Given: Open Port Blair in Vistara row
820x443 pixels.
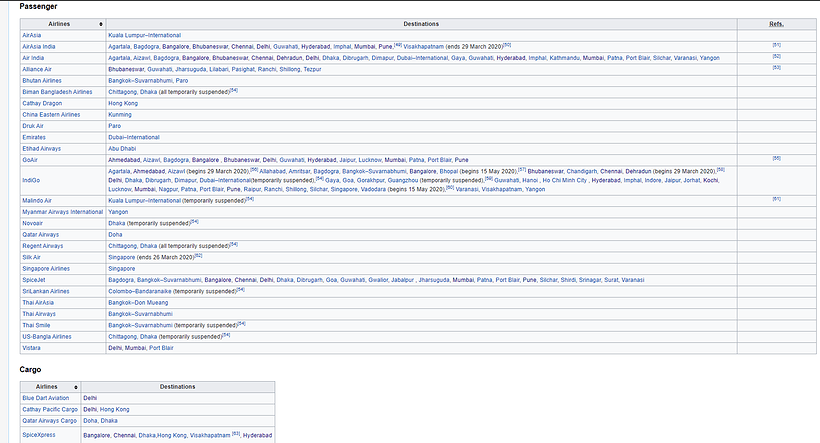Looking at the screenshot, I should click(161, 348).
